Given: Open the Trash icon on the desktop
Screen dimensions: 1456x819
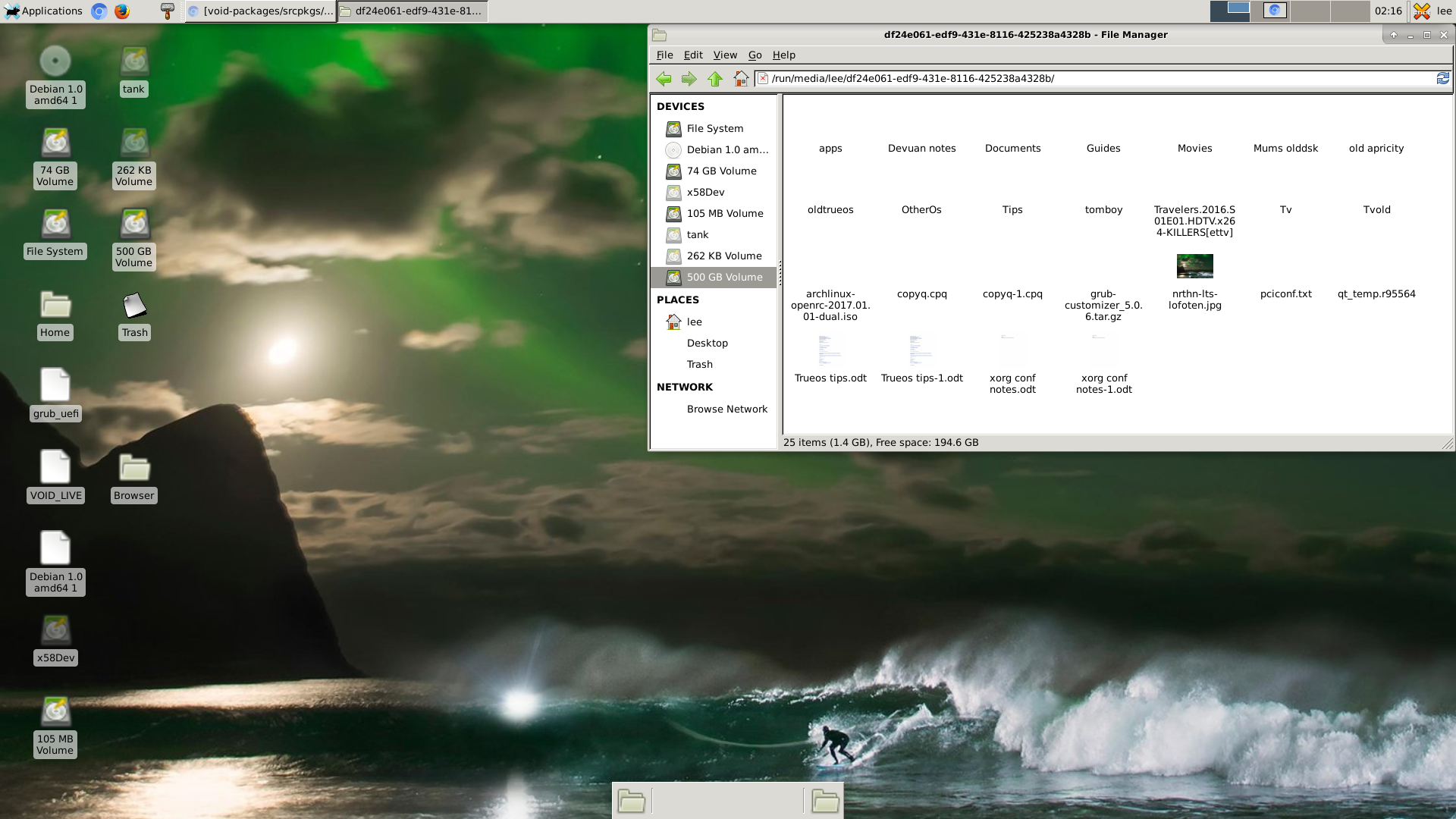Looking at the screenshot, I should (135, 315).
